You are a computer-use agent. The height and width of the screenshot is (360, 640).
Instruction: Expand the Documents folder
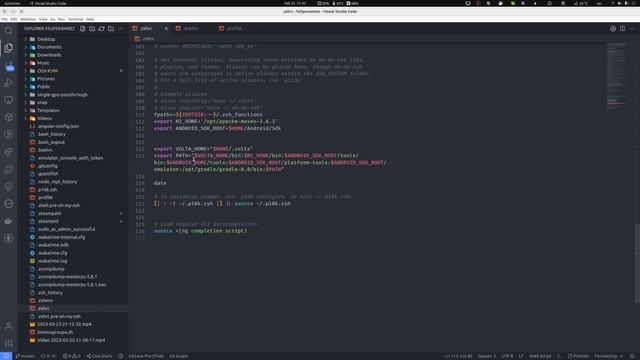(49, 47)
